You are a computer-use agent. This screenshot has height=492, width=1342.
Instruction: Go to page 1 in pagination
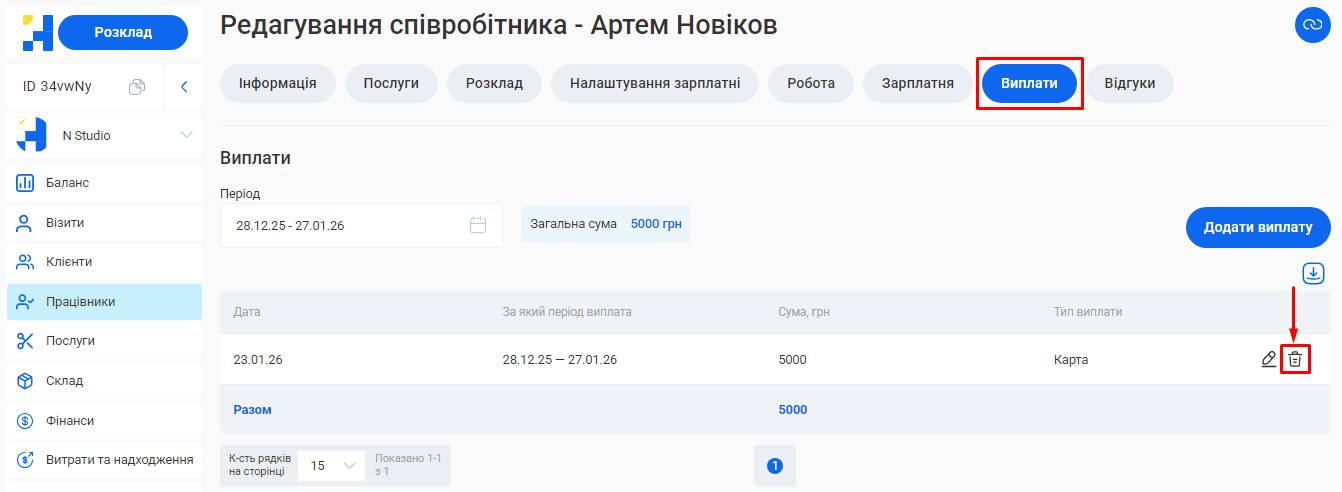pos(775,465)
